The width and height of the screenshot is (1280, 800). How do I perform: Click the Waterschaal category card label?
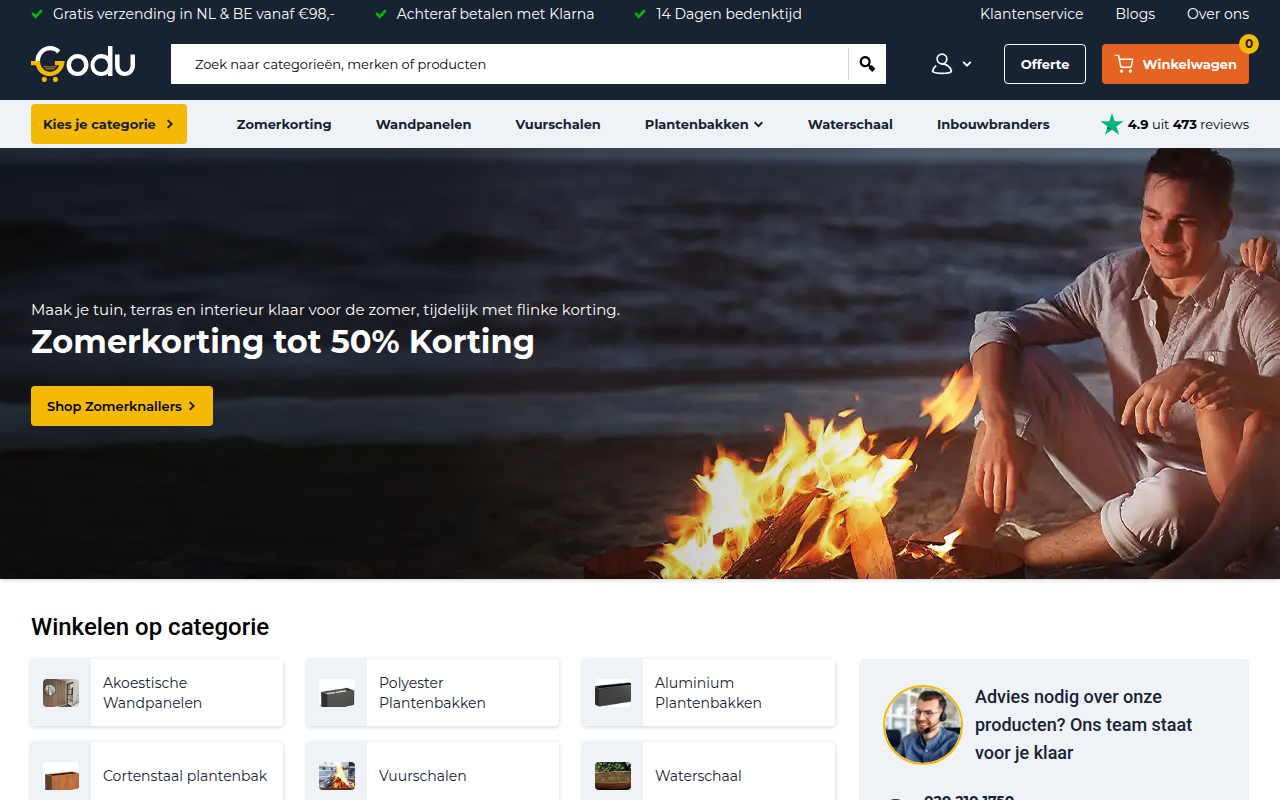[698, 776]
